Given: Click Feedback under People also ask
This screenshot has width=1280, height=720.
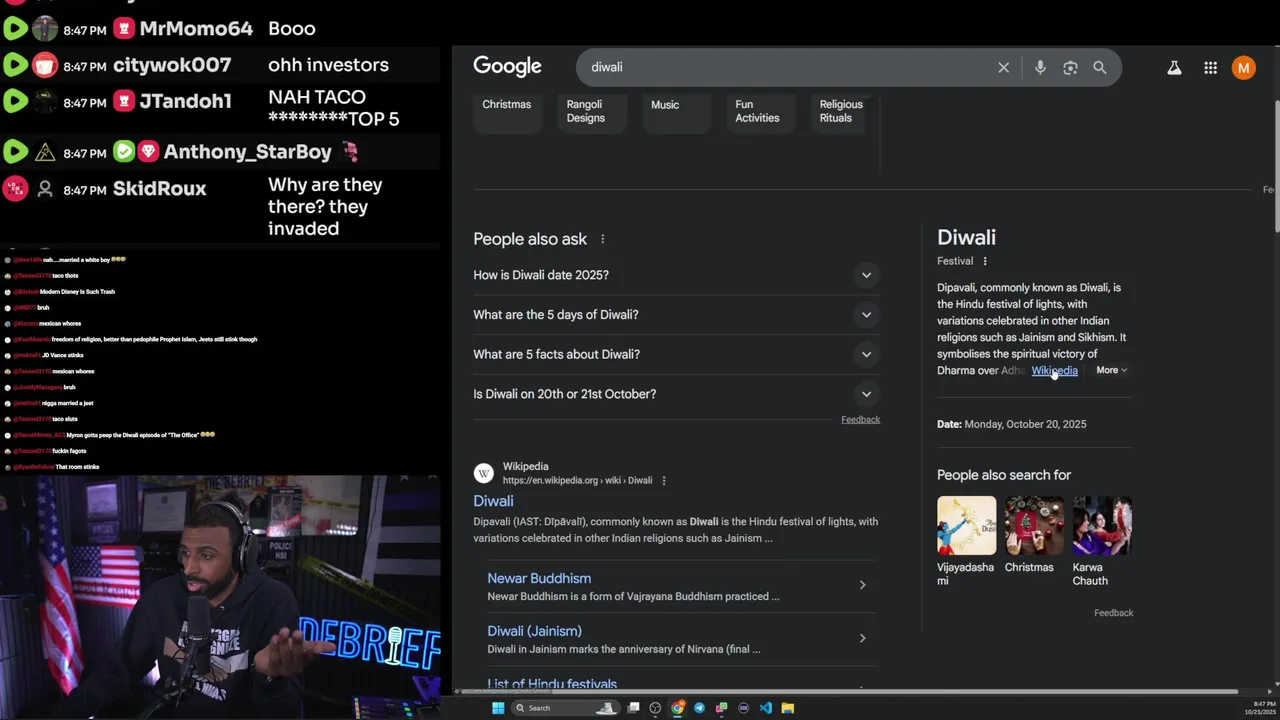Looking at the screenshot, I should point(860,420).
